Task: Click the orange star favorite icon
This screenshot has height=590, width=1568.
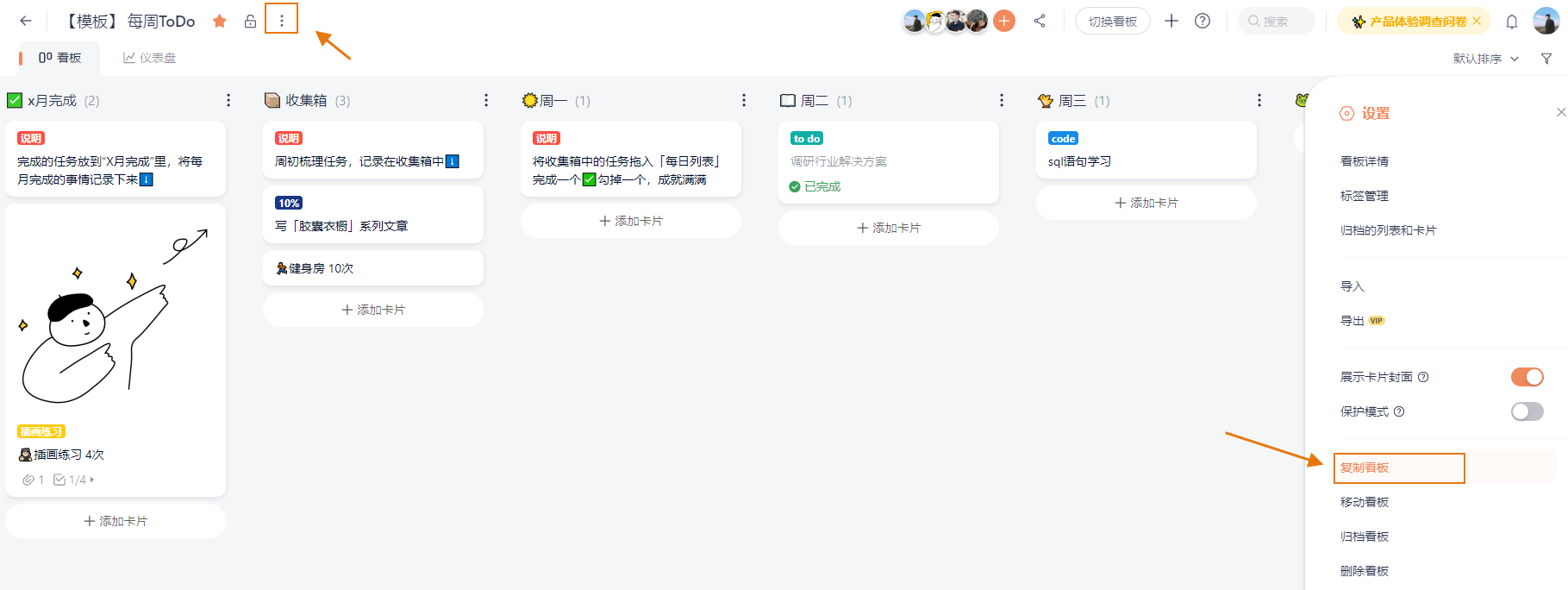Action: pyautogui.click(x=220, y=21)
